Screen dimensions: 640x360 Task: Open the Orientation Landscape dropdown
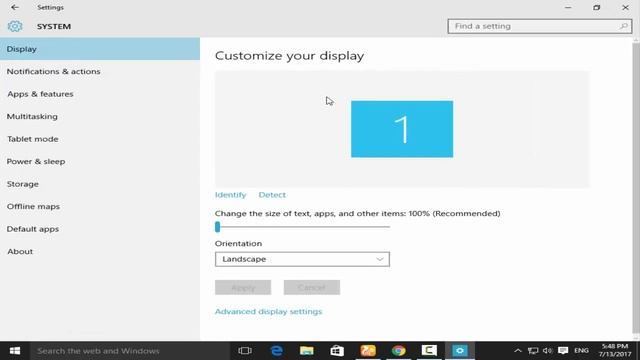pos(302,259)
